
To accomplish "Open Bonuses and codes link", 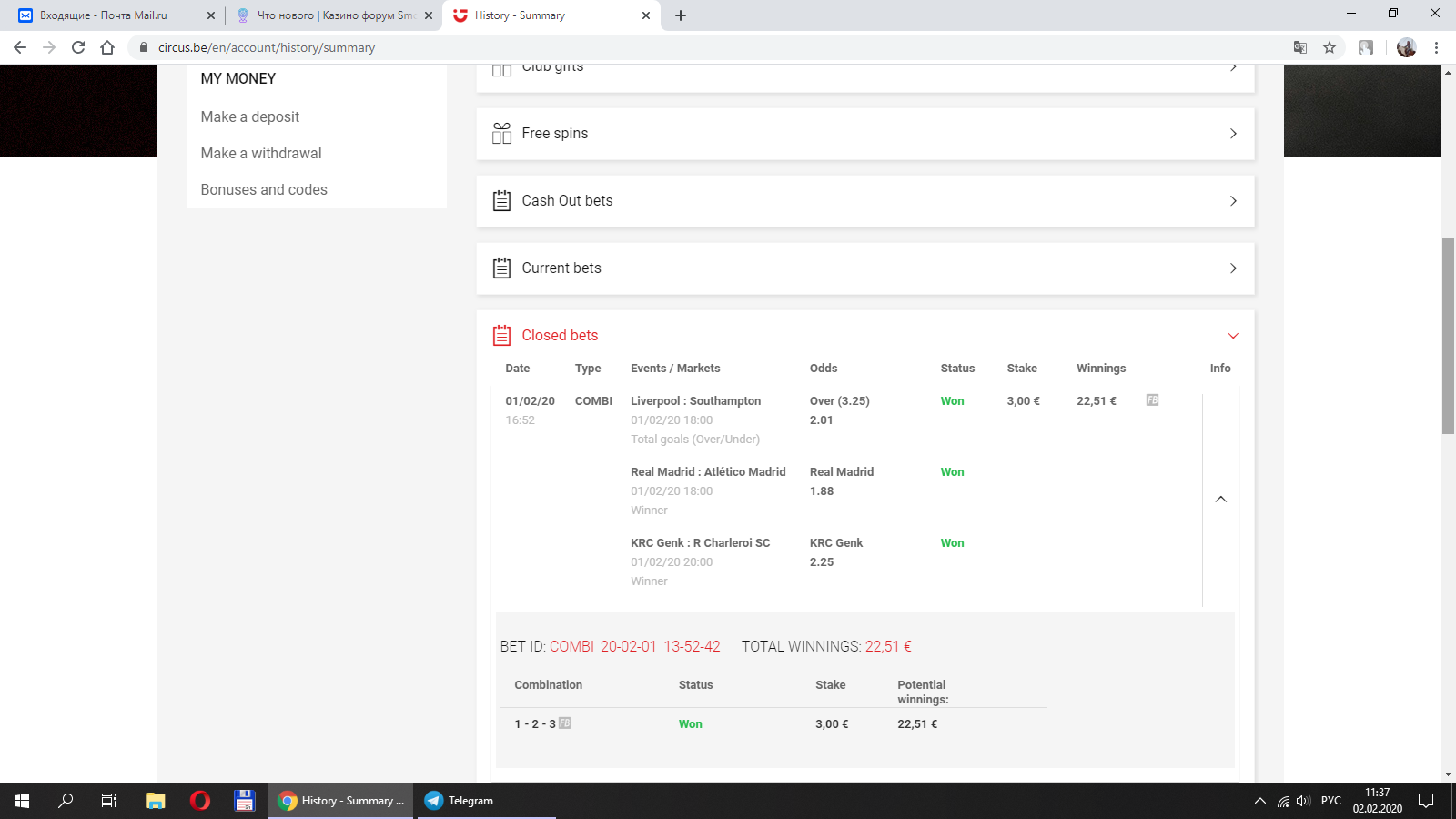I will coord(264,189).
